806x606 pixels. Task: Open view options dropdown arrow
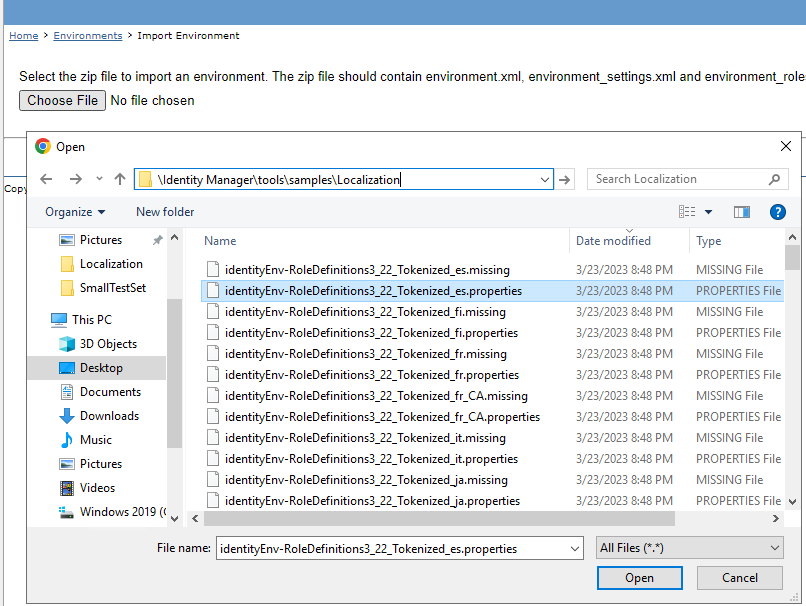(708, 212)
